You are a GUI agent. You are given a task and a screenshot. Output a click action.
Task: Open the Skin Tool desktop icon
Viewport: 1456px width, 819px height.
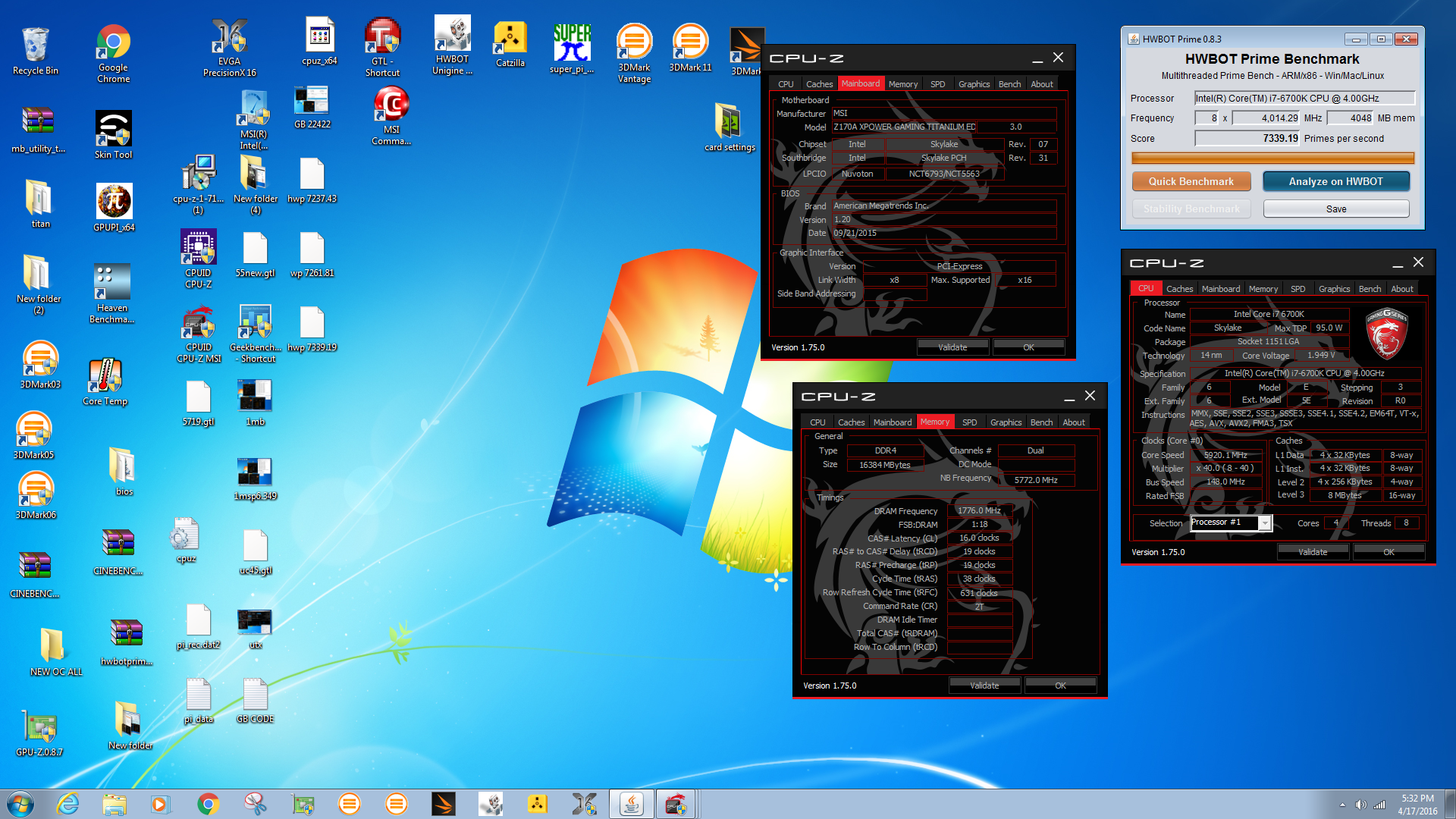113,135
